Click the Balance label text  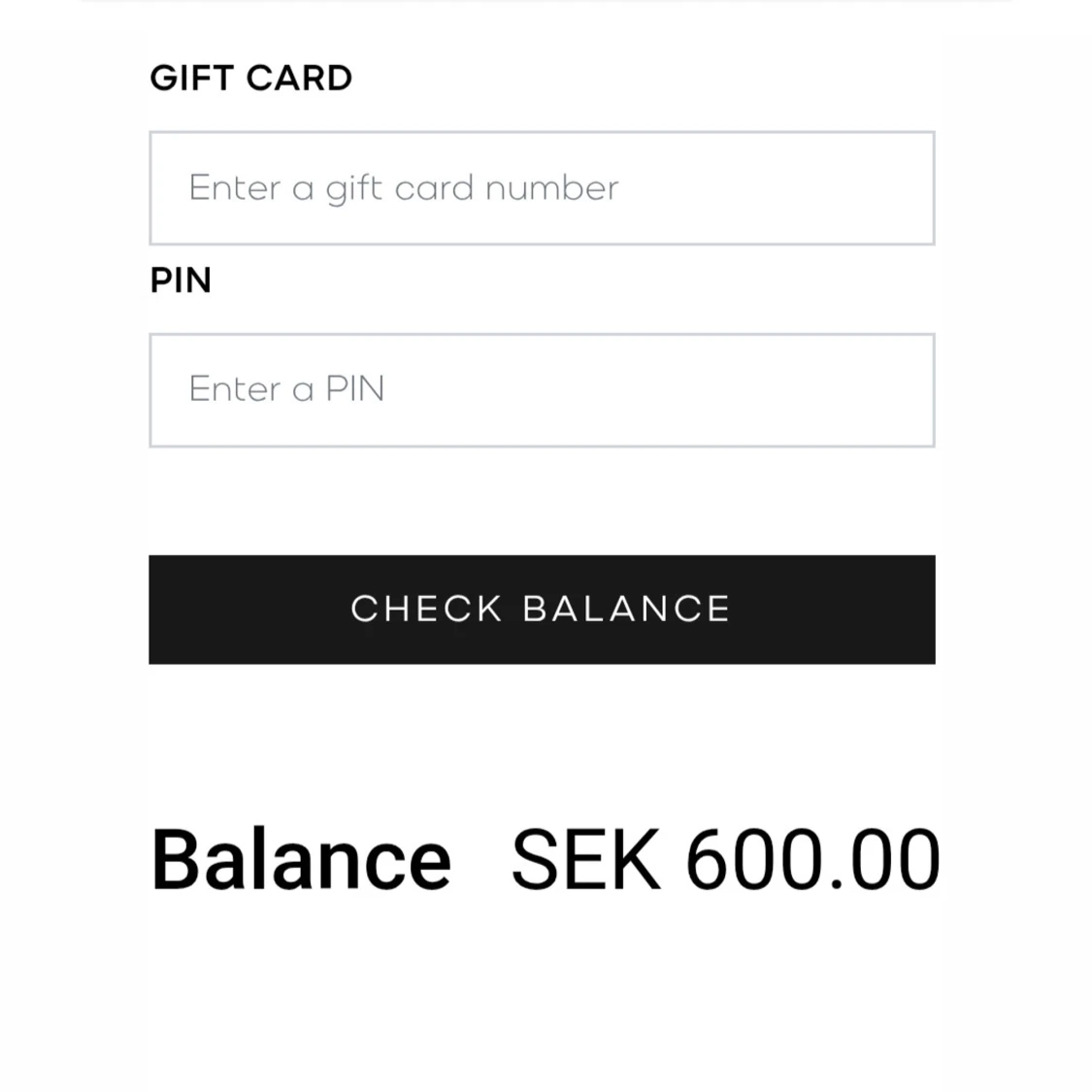coord(301,858)
